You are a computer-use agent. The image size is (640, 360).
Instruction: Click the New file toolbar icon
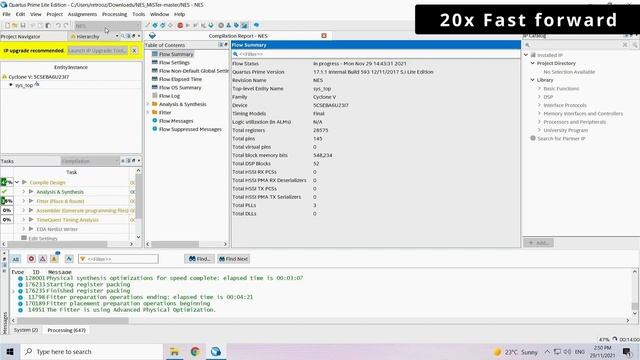[7, 25]
